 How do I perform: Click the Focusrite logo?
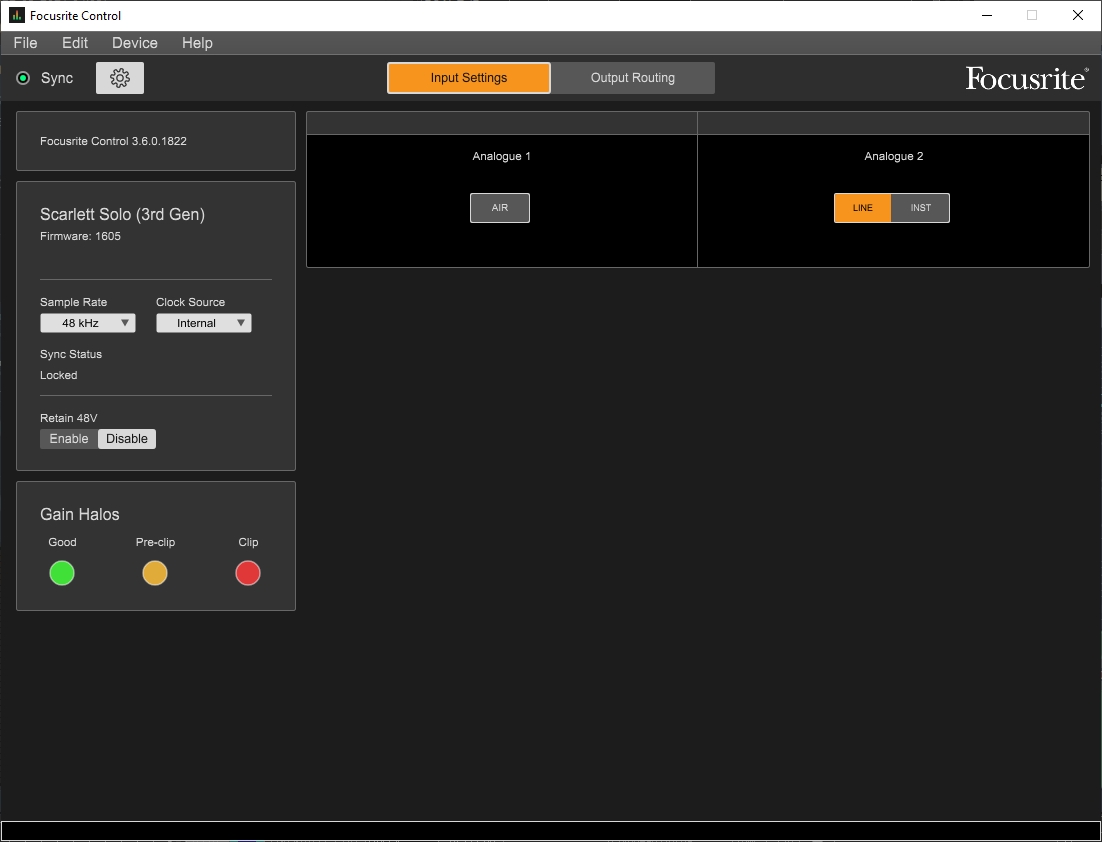tap(1027, 78)
